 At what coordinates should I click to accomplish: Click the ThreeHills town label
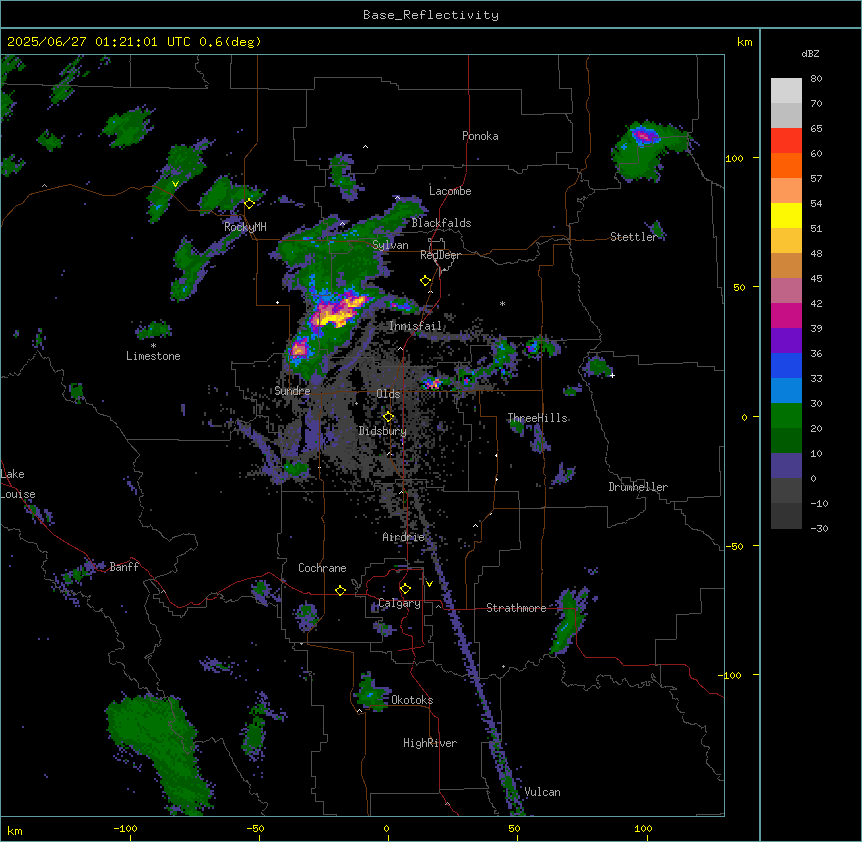click(x=538, y=418)
